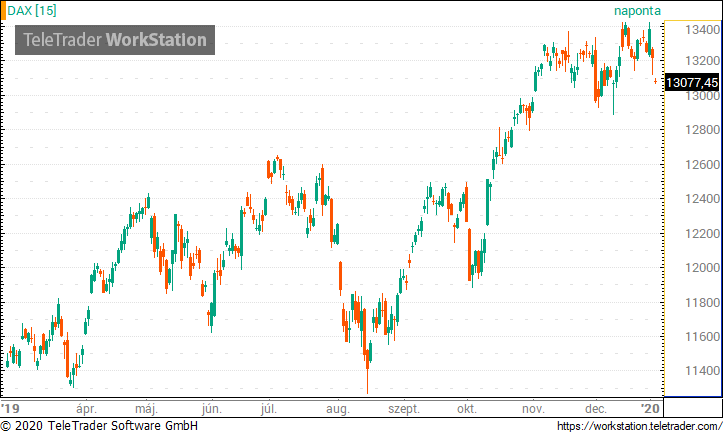
Task: Click the ápr. month label
Action: (x=86, y=409)
